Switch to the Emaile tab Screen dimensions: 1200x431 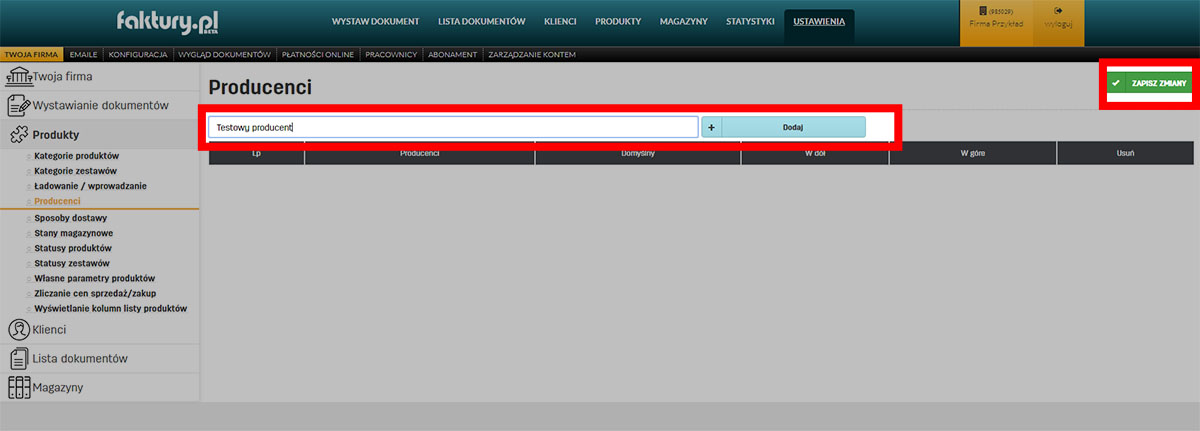click(83, 54)
